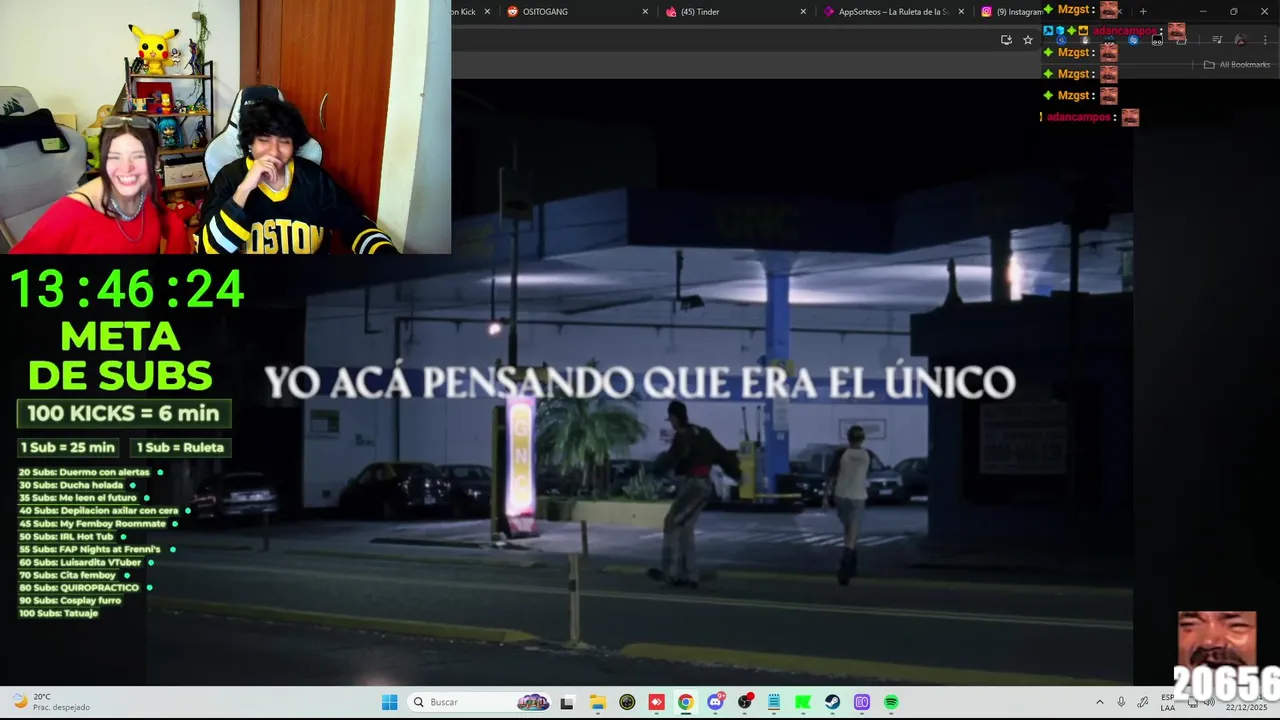Click the '1 Sub = Ruleta' label
This screenshot has width=1280, height=720.
[x=181, y=447]
